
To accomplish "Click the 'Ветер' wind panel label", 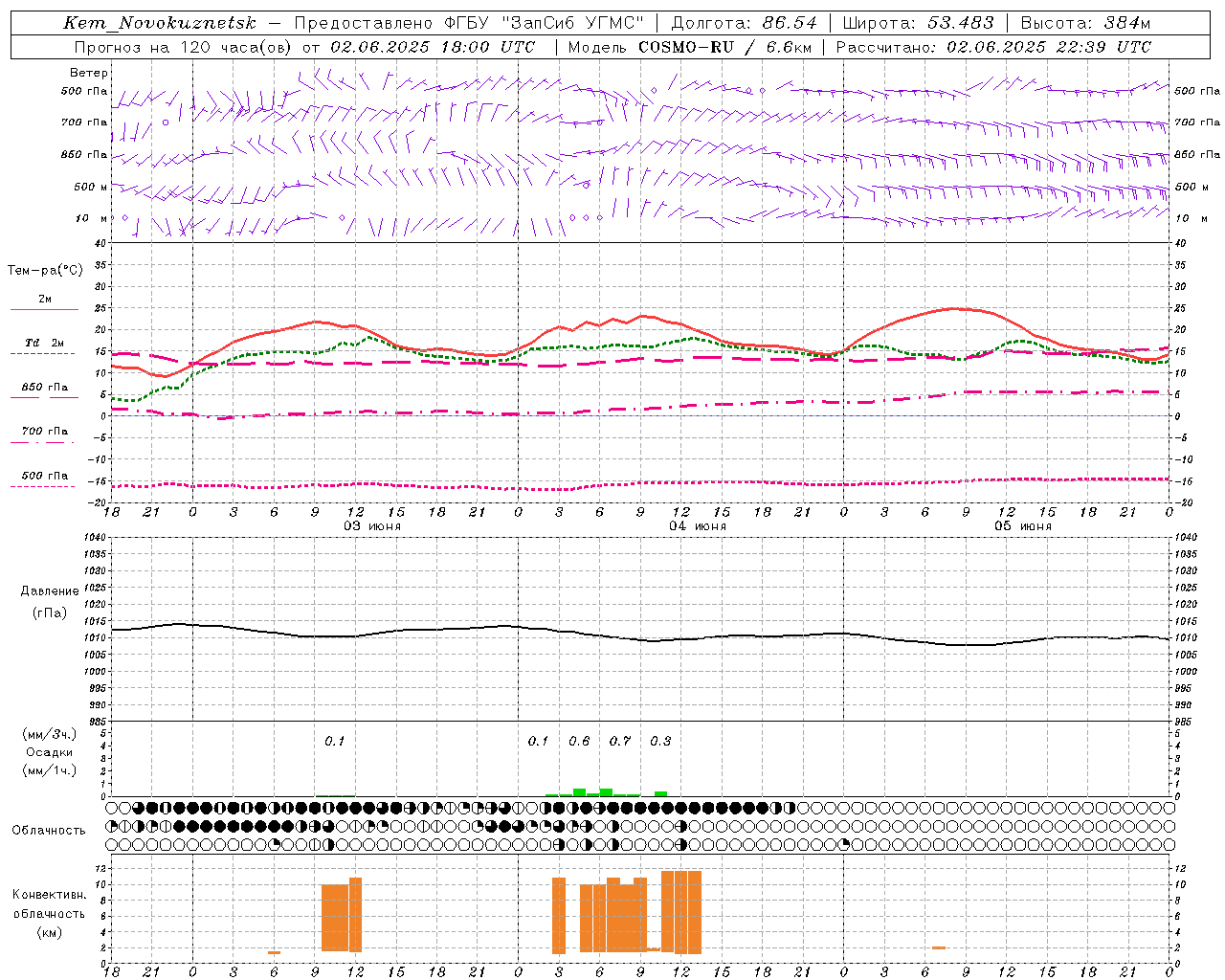I will (x=89, y=73).
